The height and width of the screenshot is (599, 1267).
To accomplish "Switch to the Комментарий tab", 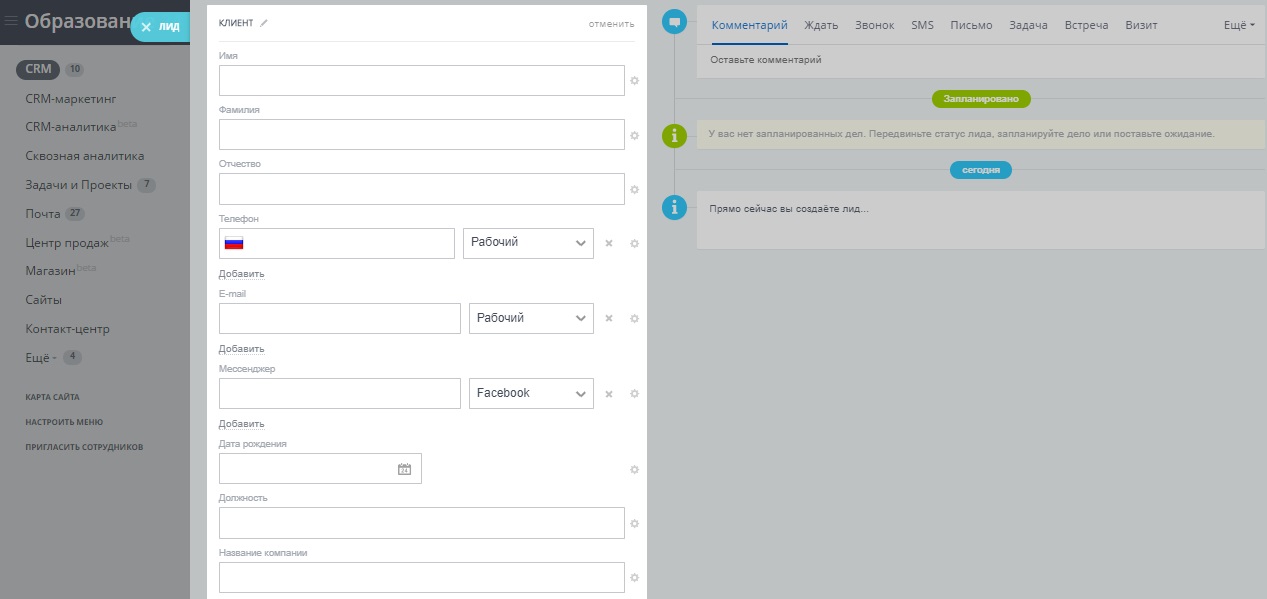I will coord(750,25).
